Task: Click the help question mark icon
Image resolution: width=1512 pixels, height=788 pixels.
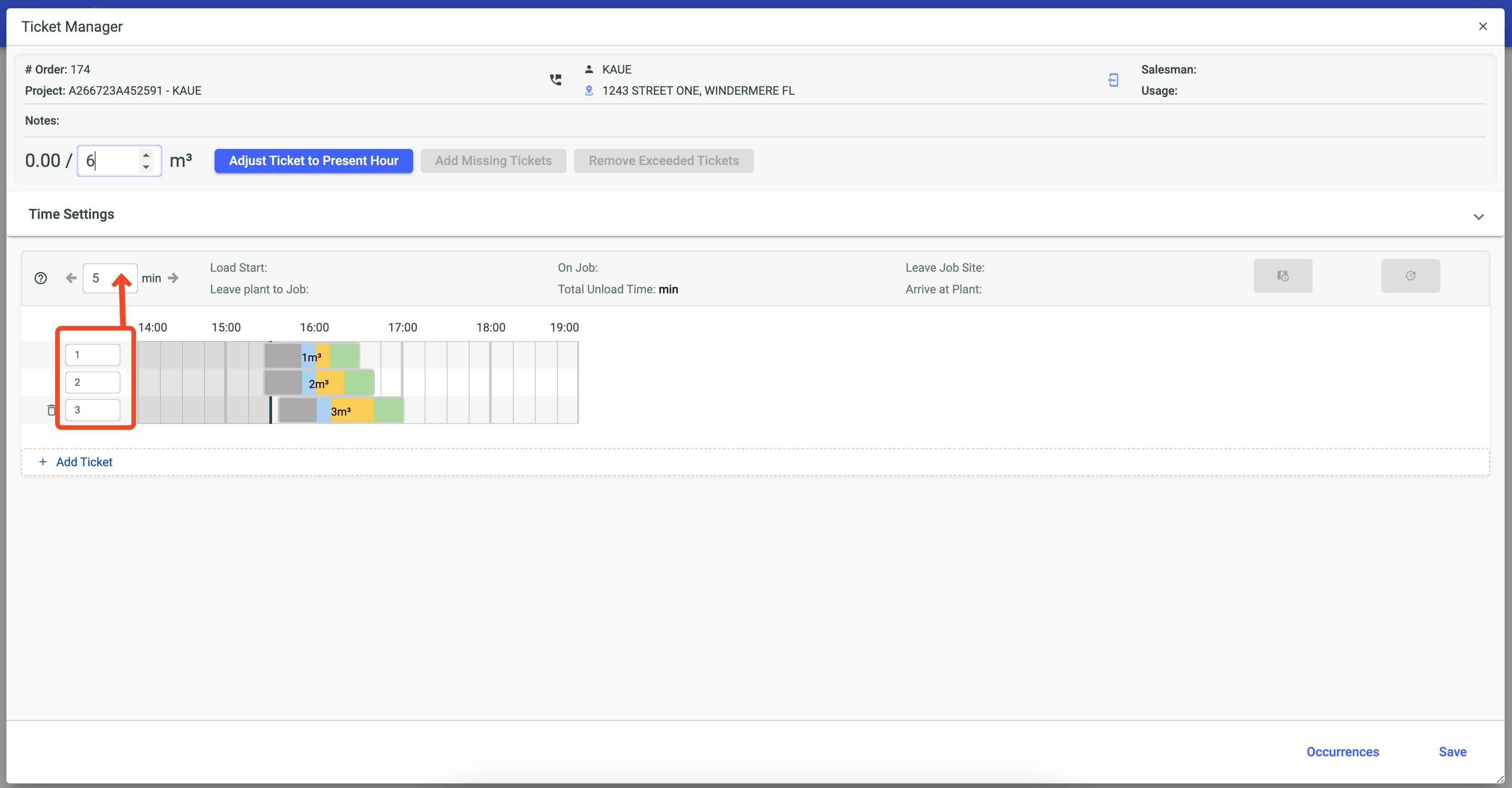Action: (40, 278)
